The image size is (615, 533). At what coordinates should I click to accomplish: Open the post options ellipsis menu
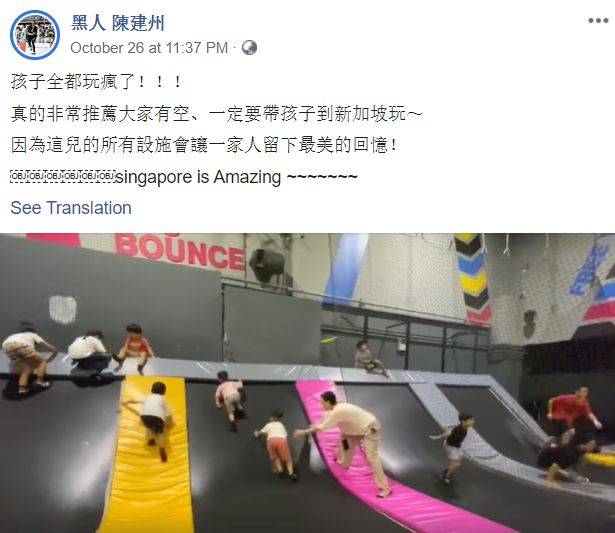(x=598, y=20)
